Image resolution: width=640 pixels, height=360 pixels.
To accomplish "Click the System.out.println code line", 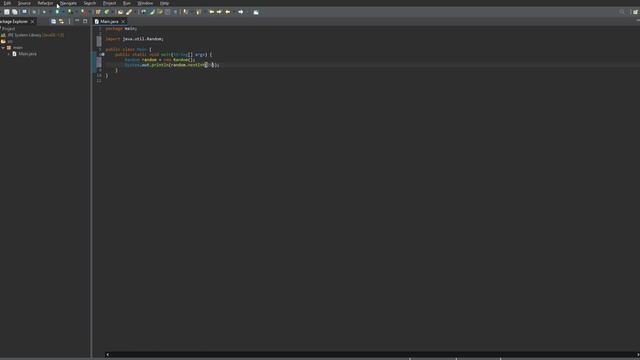I will [x=172, y=65].
